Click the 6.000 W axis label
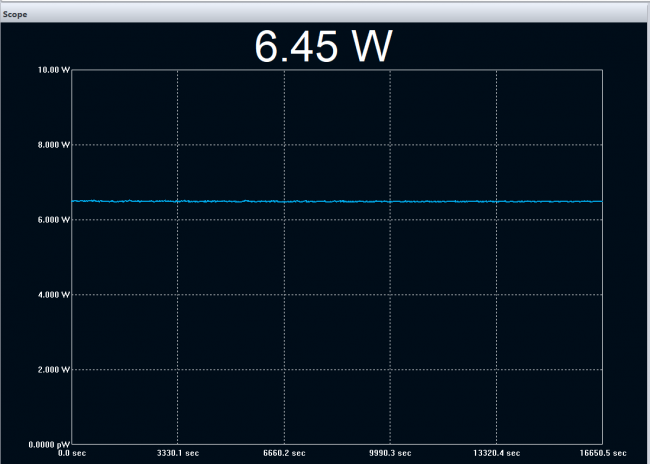 coord(54,220)
